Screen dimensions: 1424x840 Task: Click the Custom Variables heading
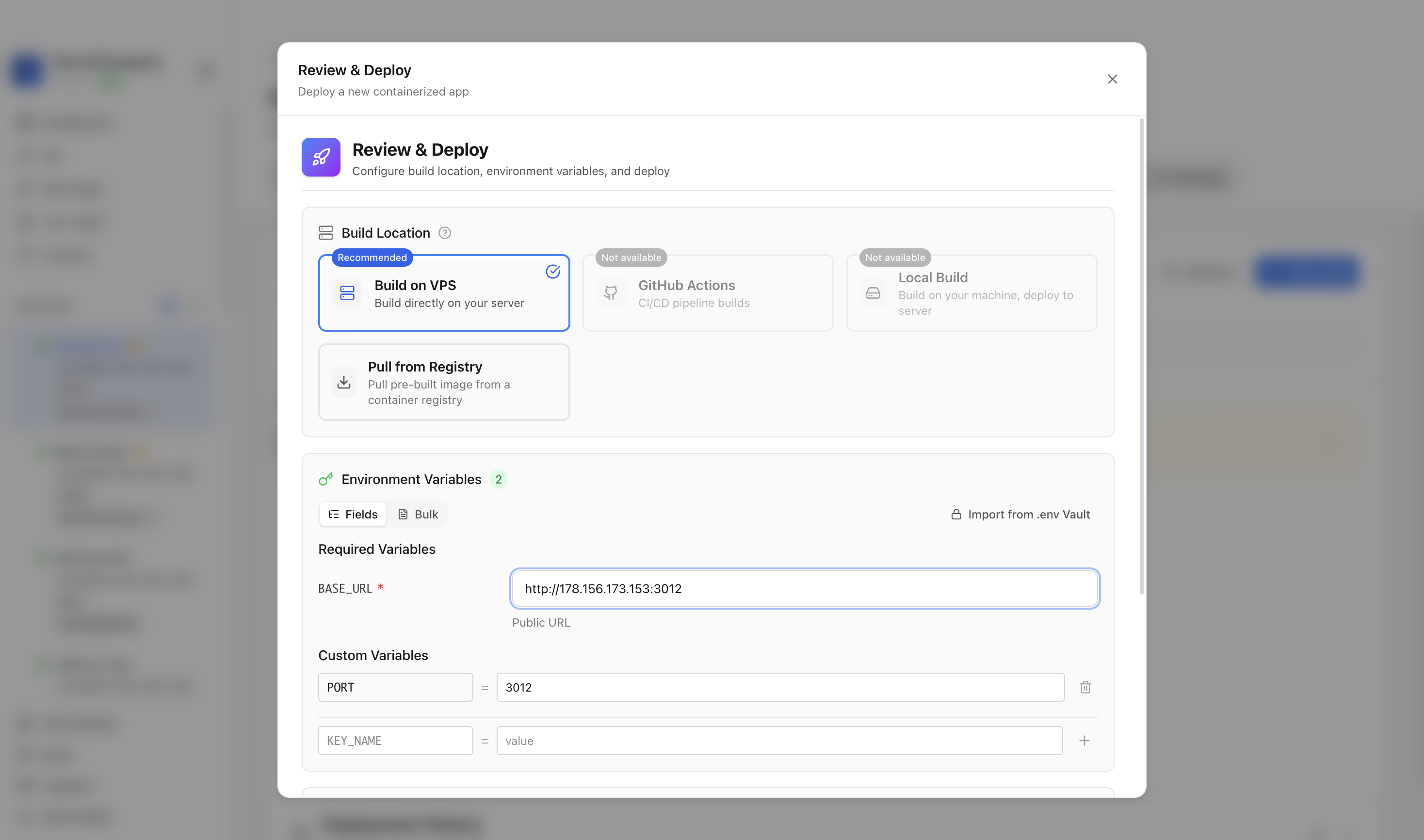(373, 656)
